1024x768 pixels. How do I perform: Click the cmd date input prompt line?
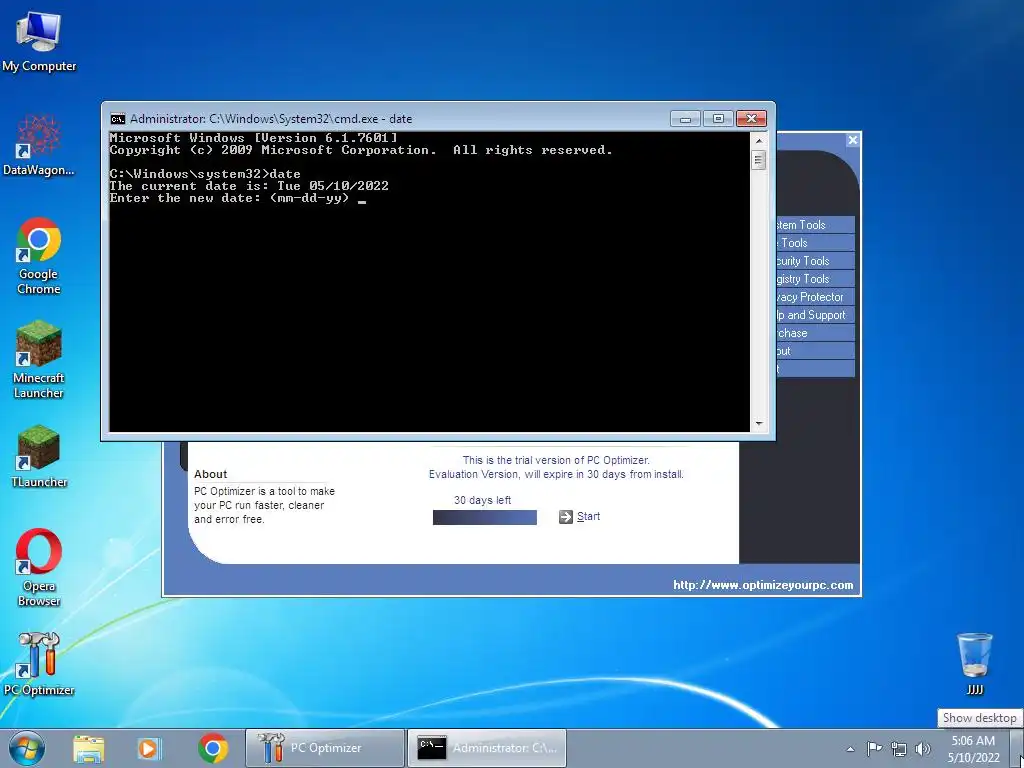(238, 199)
